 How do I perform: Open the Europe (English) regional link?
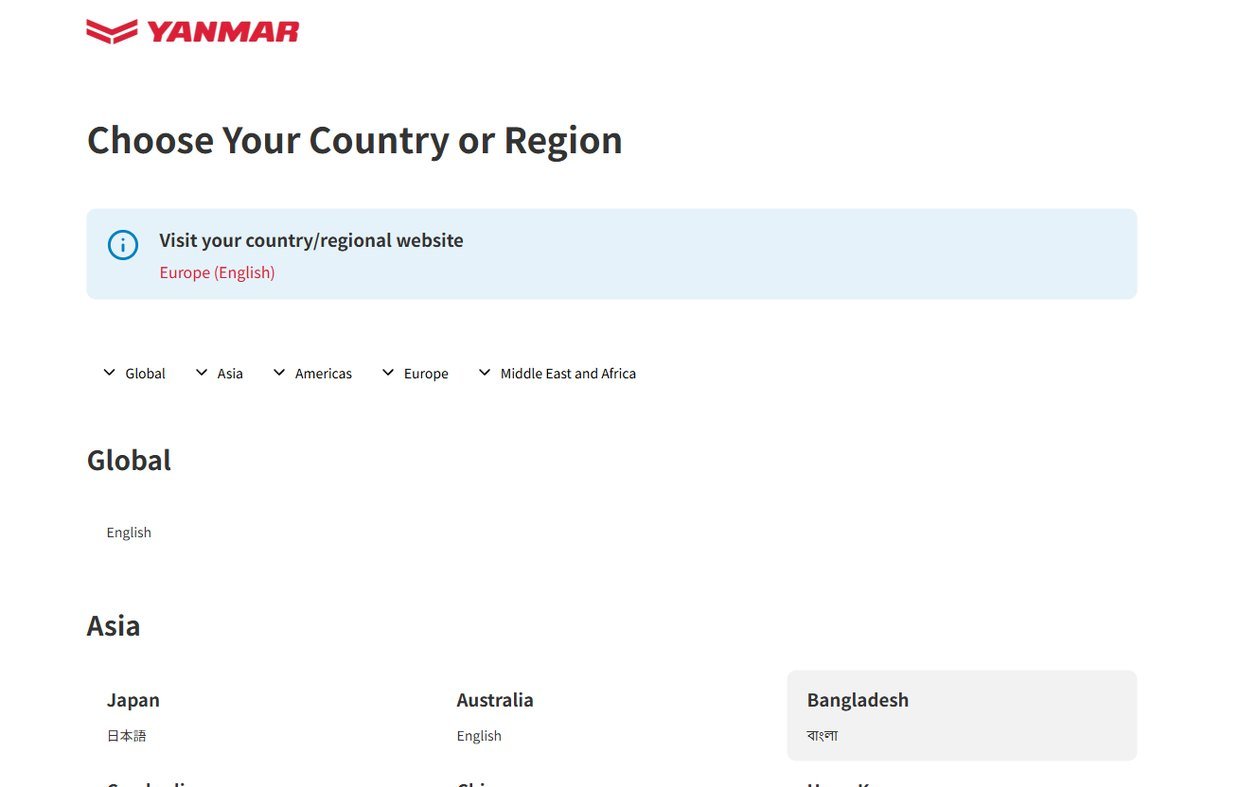[x=217, y=272]
